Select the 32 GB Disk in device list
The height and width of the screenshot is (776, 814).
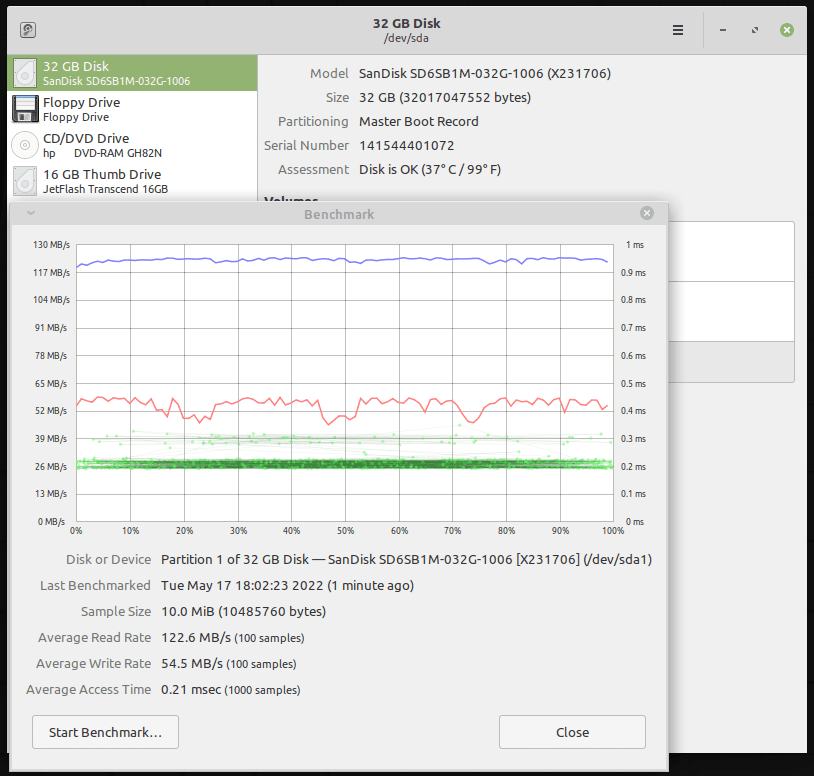[x=132, y=73]
